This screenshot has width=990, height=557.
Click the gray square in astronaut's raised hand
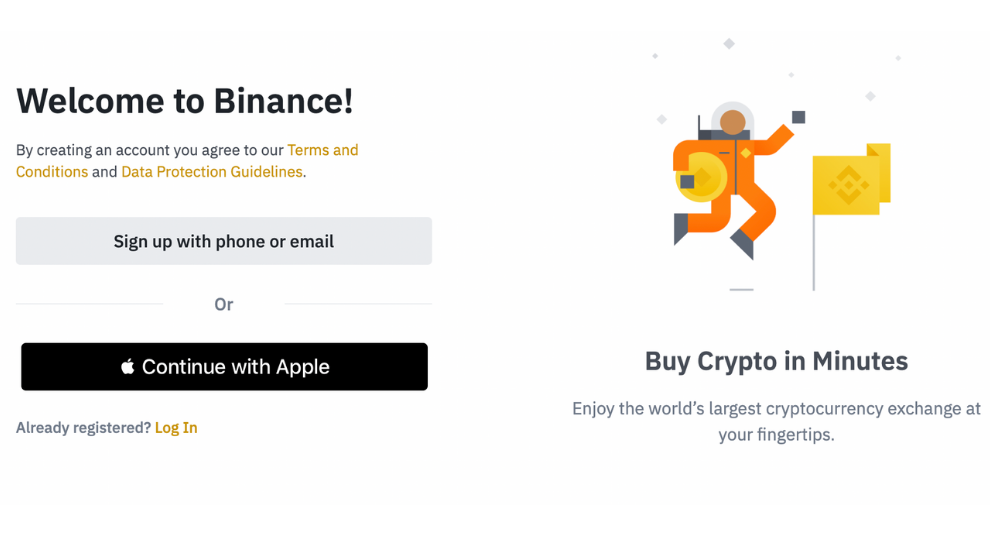click(x=798, y=117)
